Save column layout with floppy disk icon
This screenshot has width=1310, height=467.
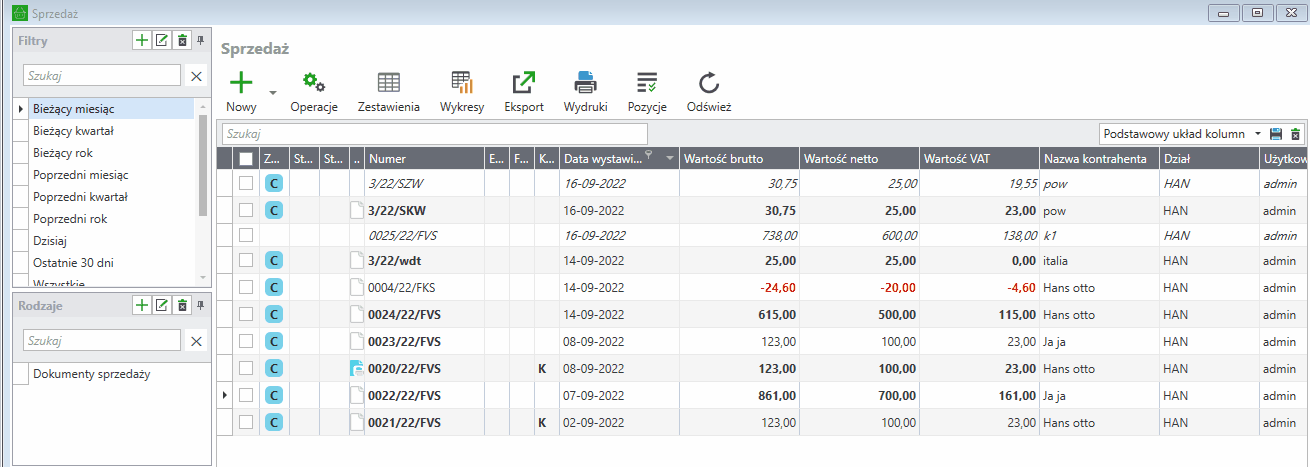tap(1276, 134)
